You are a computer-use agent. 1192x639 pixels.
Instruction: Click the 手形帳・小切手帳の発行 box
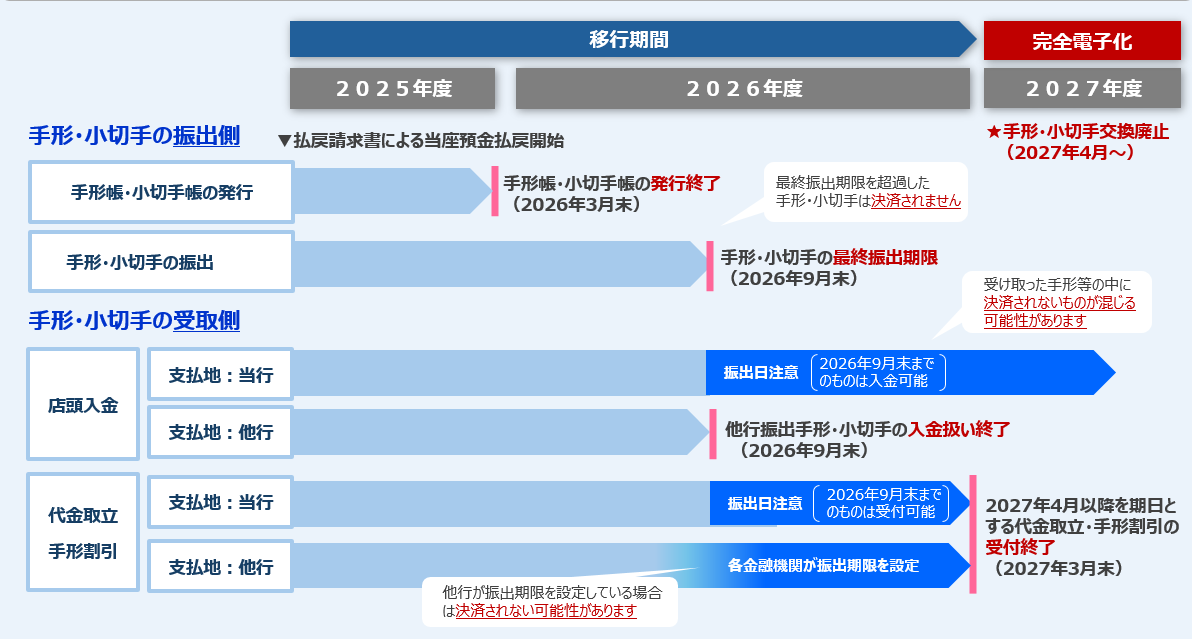coord(161,192)
